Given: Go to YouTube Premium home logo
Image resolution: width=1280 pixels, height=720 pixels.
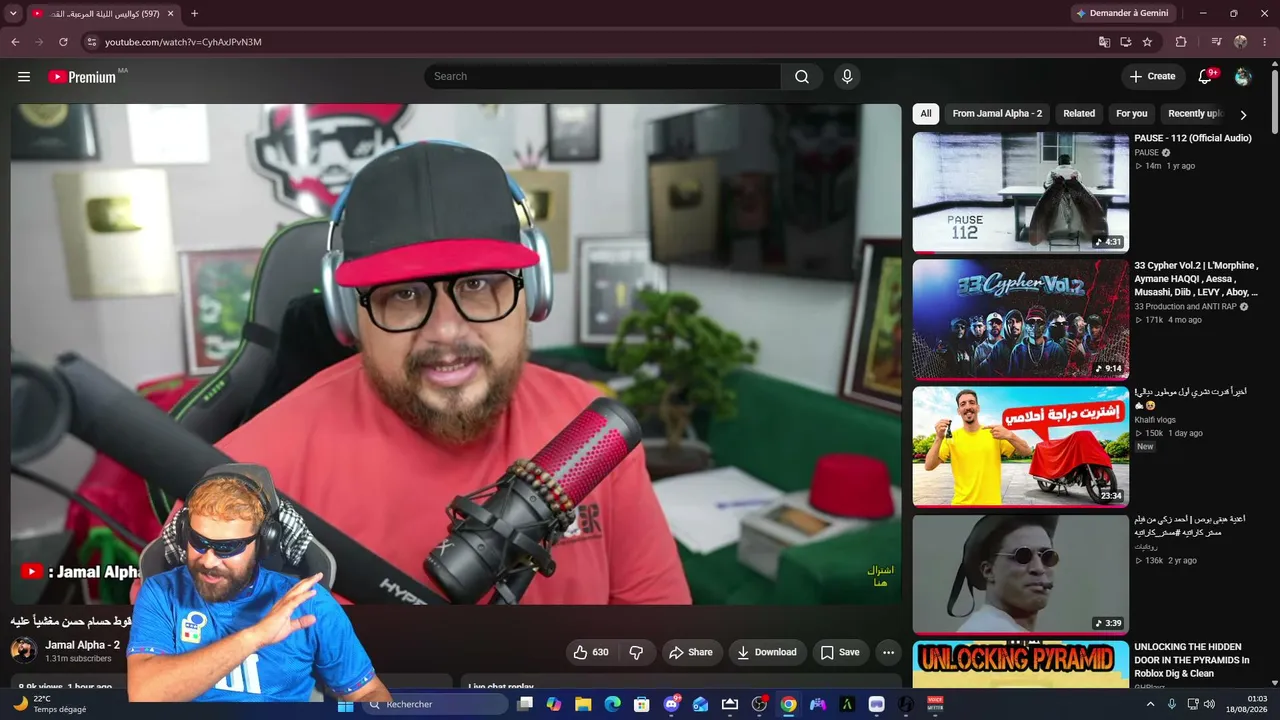Looking at the screenshot, I should tap(82, 77).
